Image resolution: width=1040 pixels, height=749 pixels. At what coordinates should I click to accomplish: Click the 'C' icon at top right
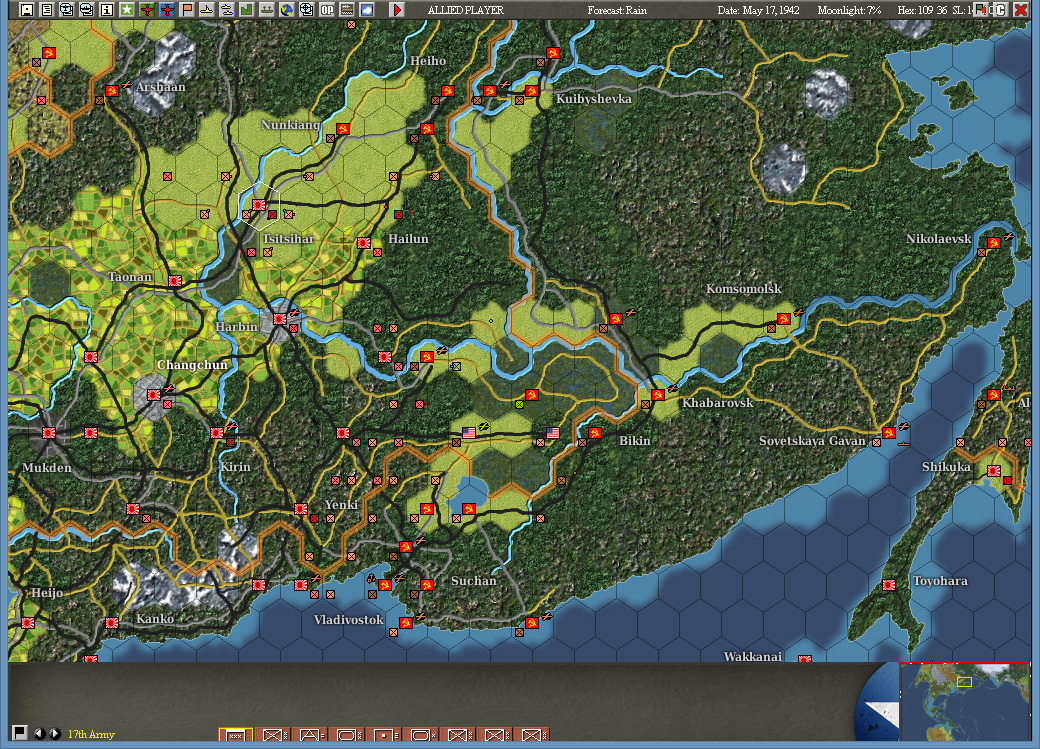click(x=1001, y=9)
